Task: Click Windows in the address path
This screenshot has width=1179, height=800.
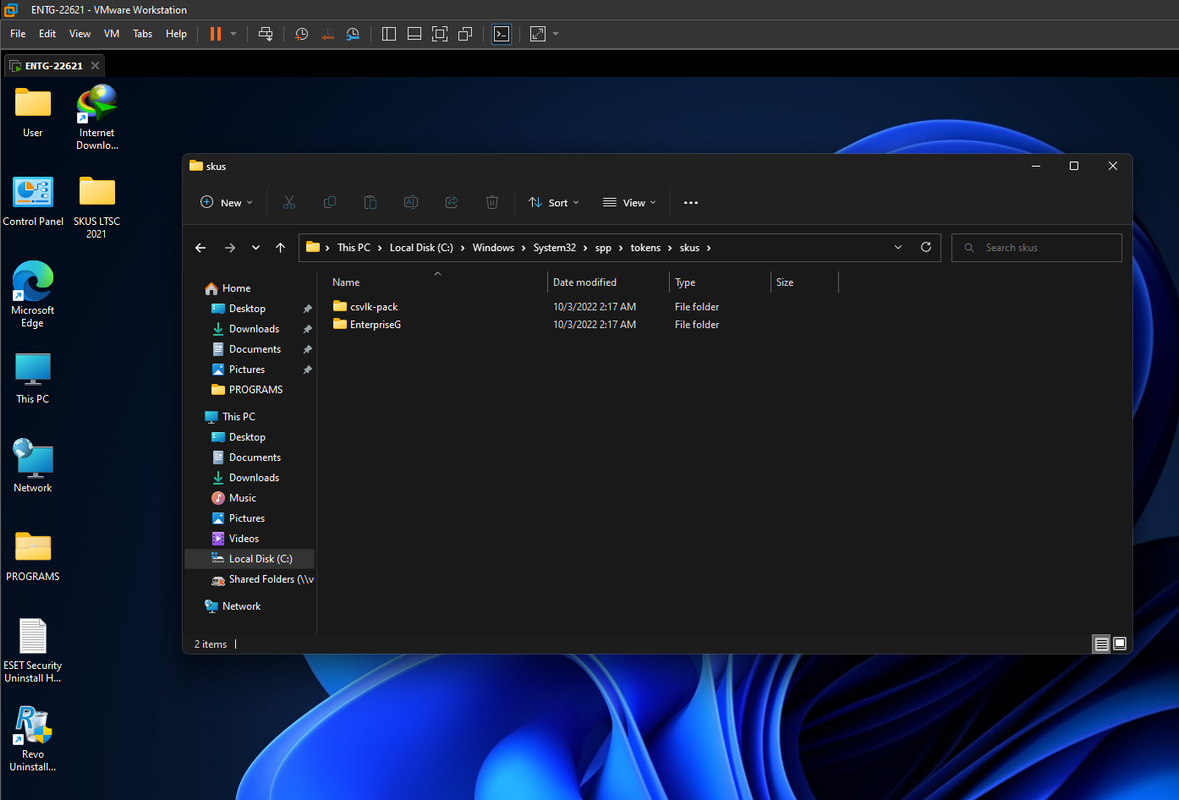Action: point(493,247)
